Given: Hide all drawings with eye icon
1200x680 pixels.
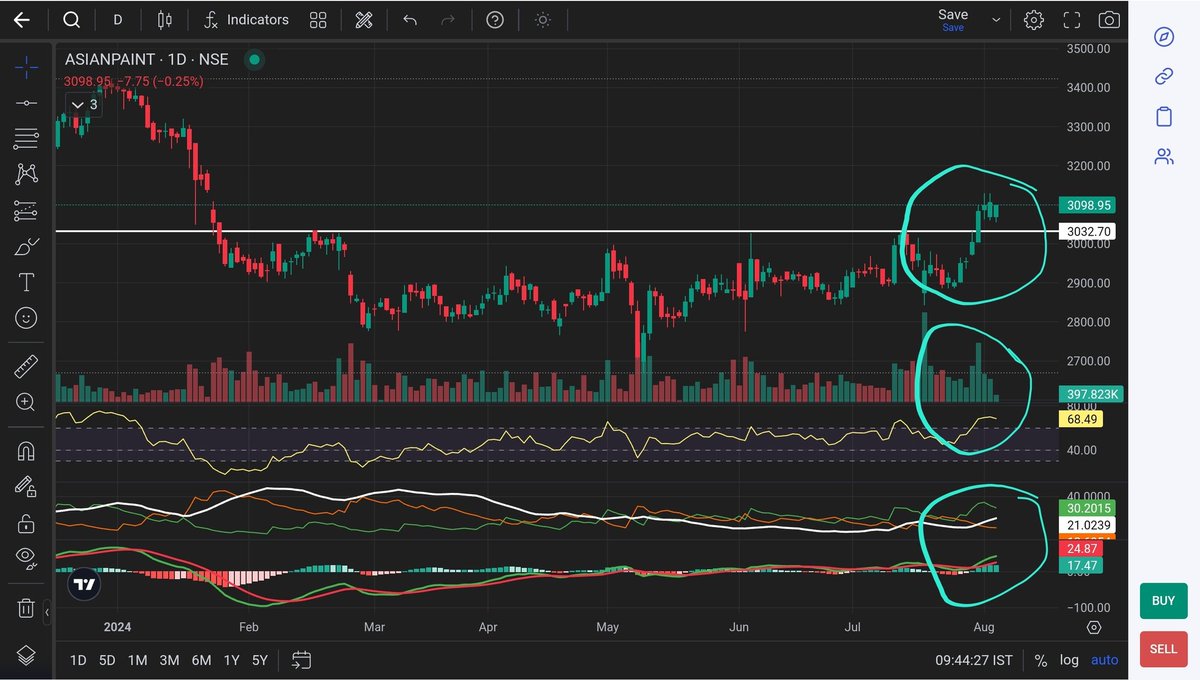Looking at the screenshot, I should pos(27,558).
